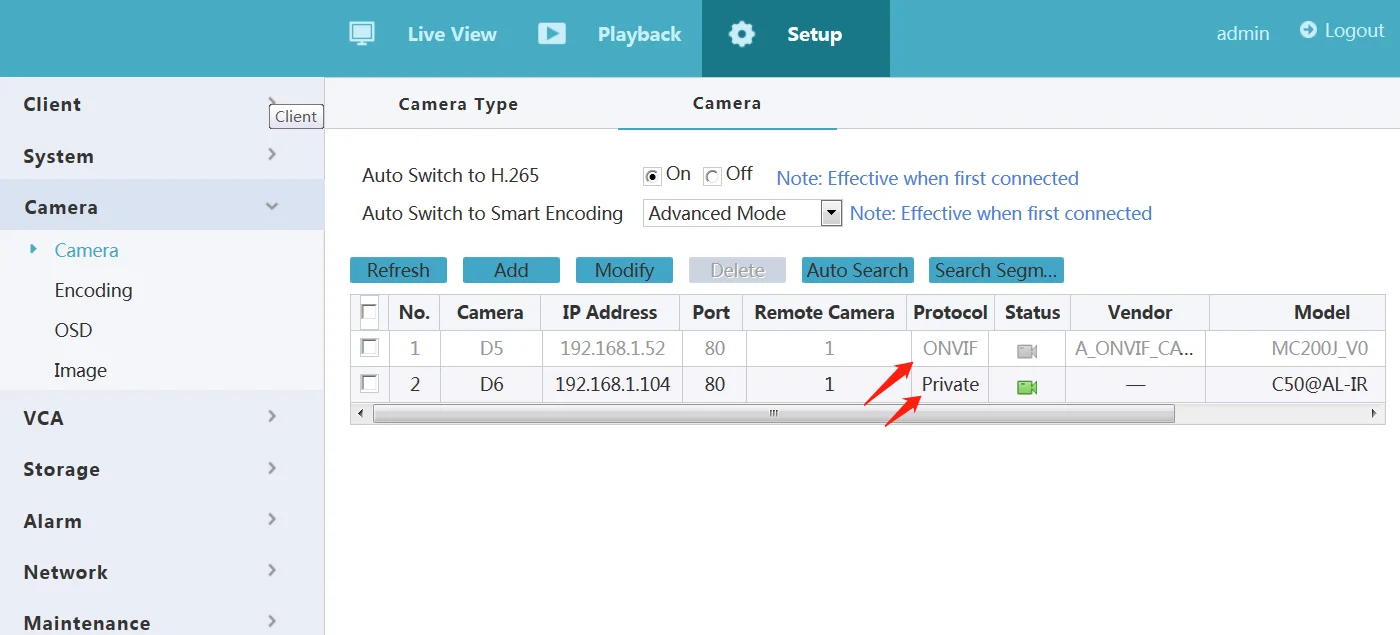Click the IP Address column header
The width and height of the screenshot is (1400, 635).
[610, 313]
